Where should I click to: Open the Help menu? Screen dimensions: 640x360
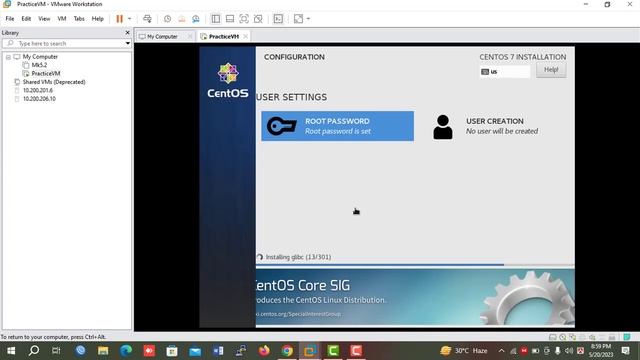click(x=98, y=19)
